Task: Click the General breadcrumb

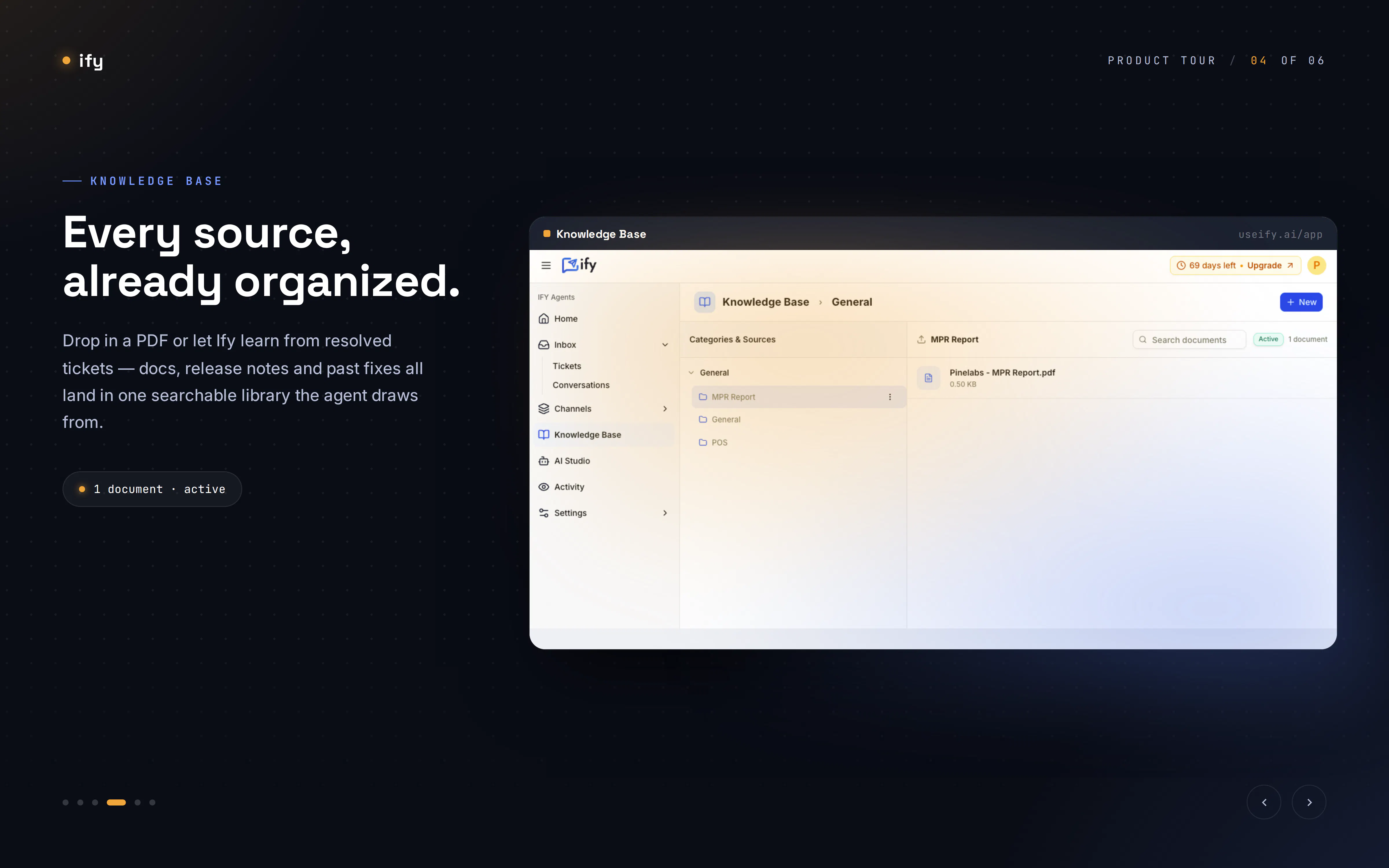Action: pyautogui.click(x=852, y=302)
